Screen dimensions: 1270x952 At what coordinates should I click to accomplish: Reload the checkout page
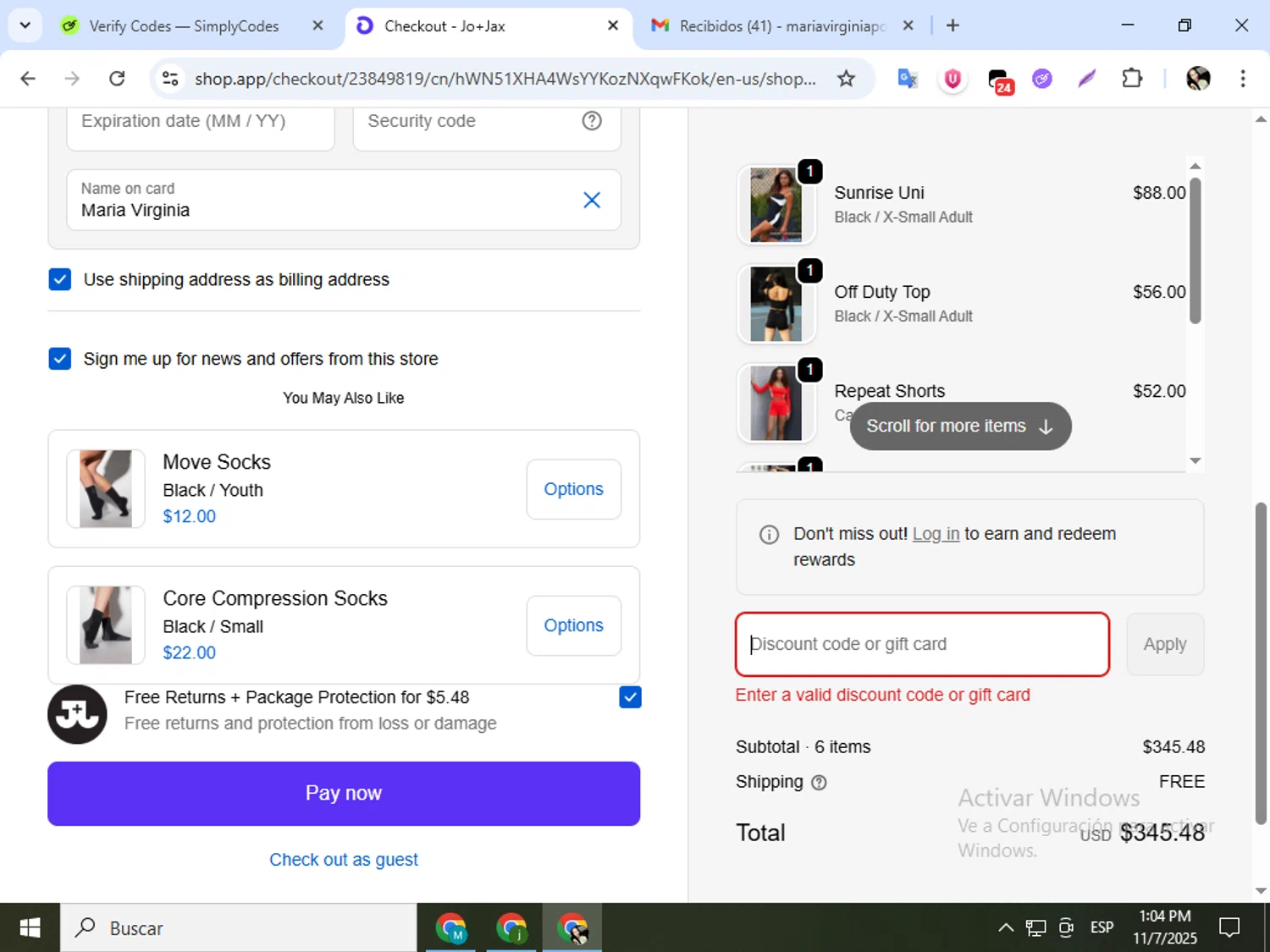(117, 79)
